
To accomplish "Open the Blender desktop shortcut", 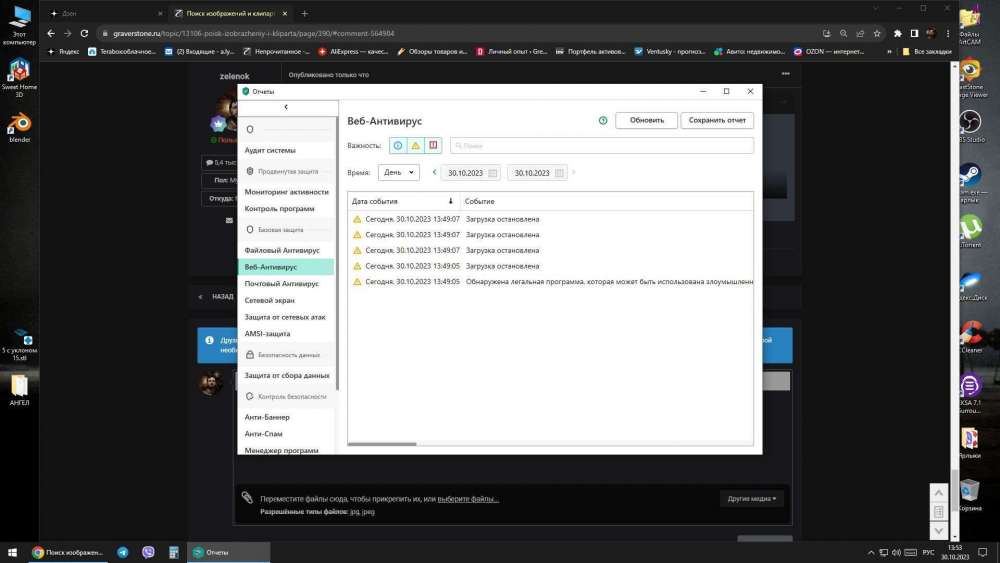I will 18,125.
